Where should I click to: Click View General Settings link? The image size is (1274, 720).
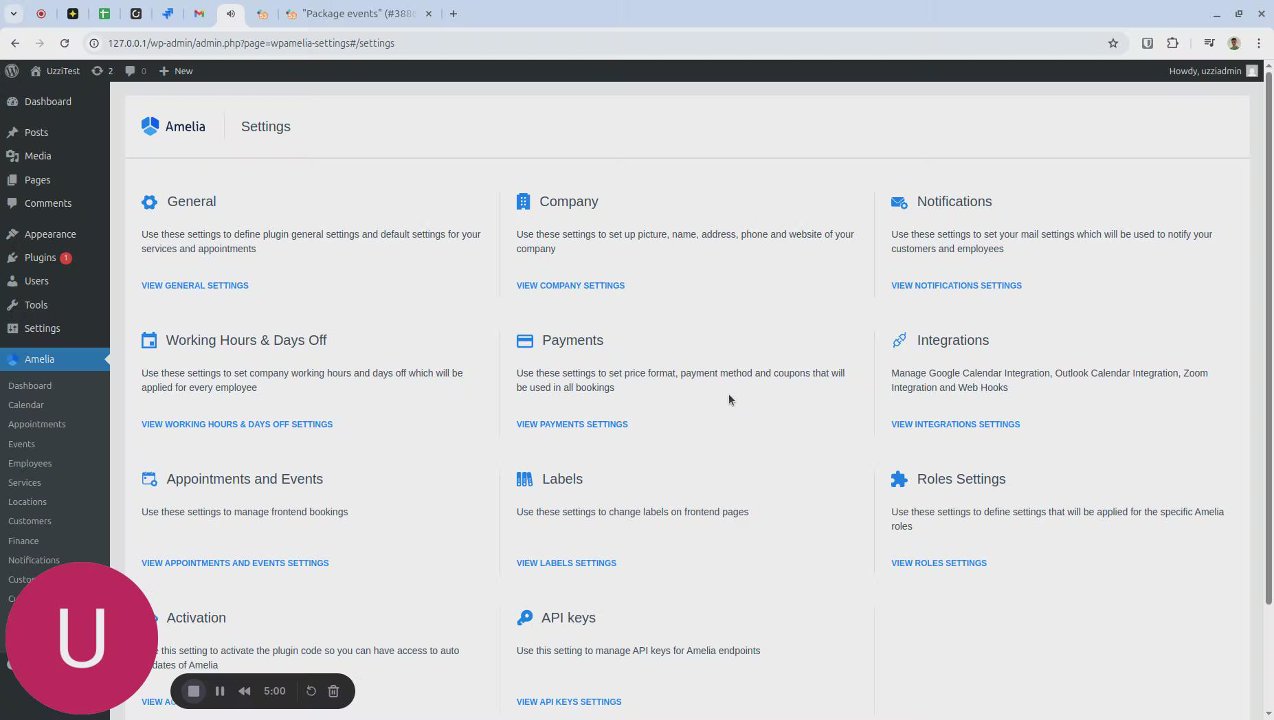click(195, 286)
